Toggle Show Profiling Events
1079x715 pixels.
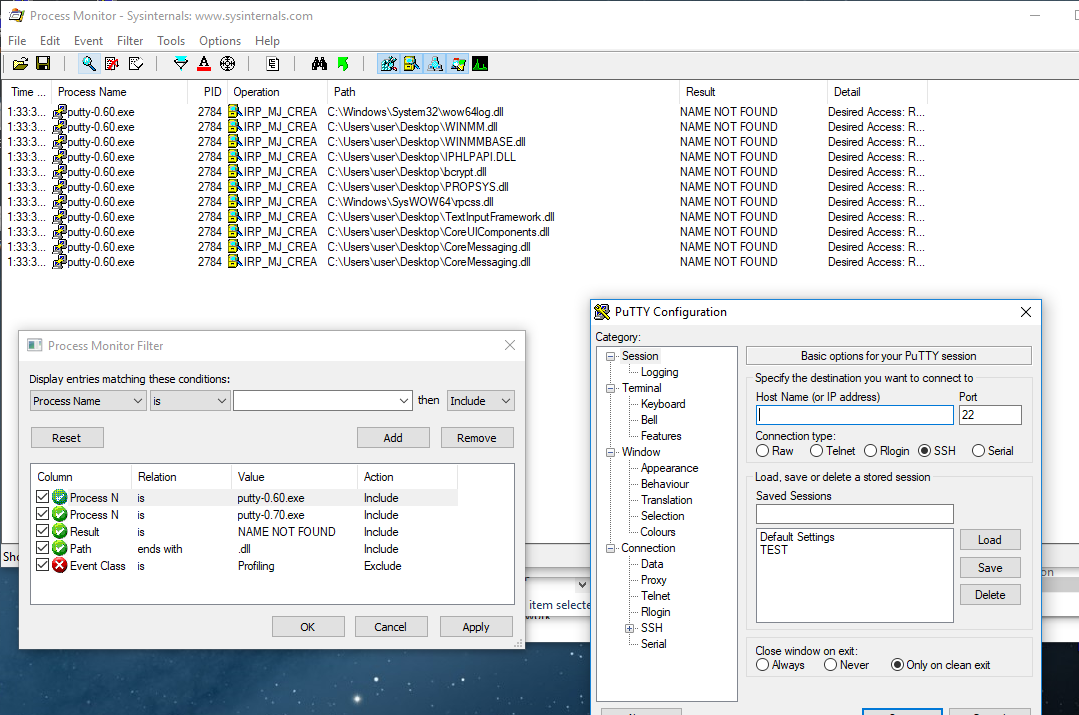480,63
